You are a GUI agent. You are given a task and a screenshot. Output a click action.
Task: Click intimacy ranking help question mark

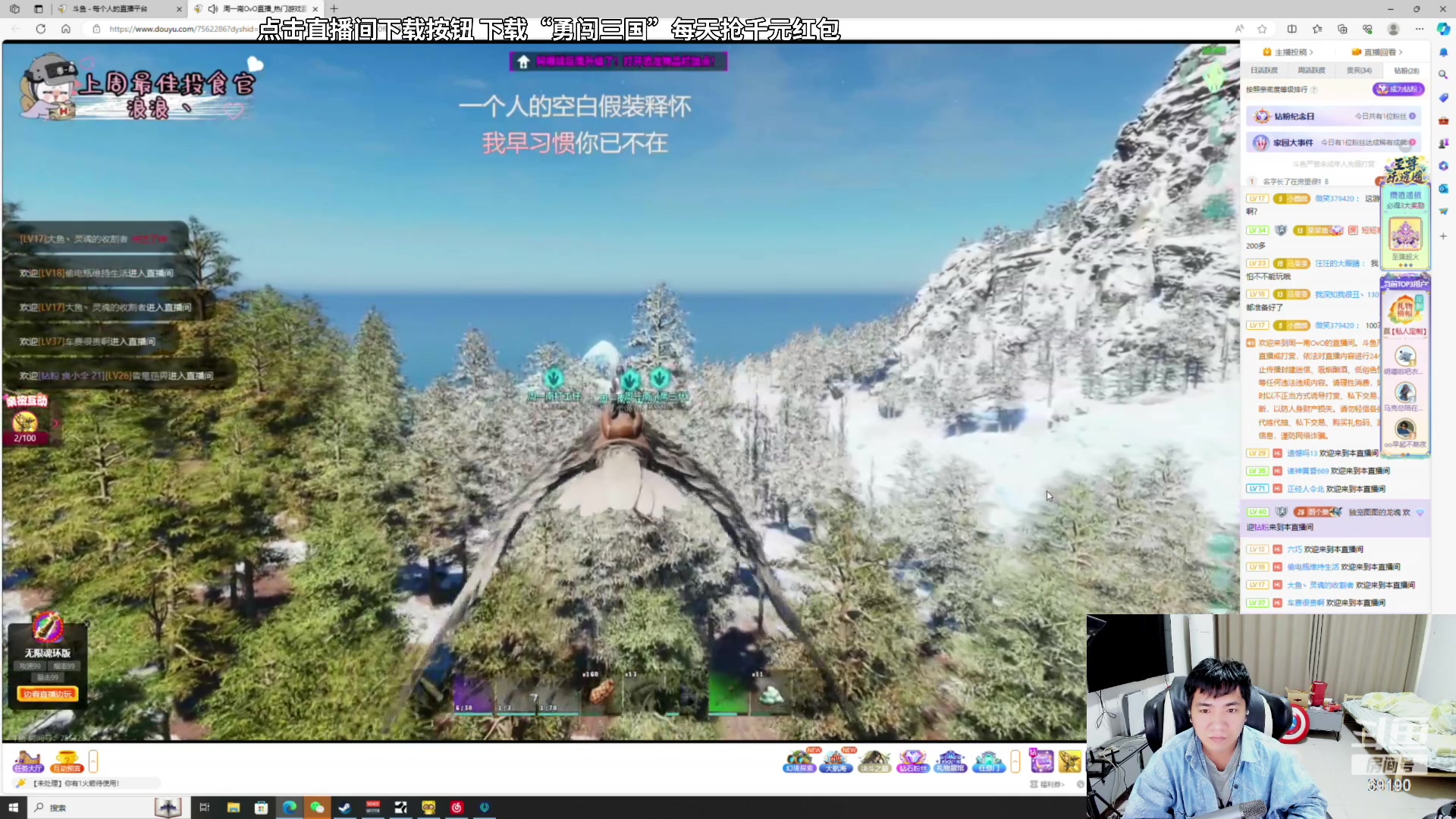click(1314, 89)
